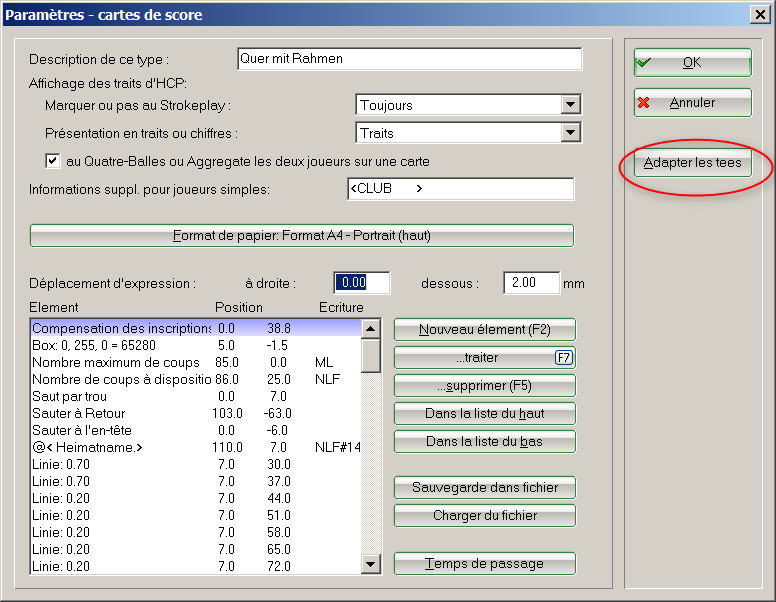Select Linie: 0.70 row with position 37.0
This screenshot has width=776, height=602.
click(196, 481)
